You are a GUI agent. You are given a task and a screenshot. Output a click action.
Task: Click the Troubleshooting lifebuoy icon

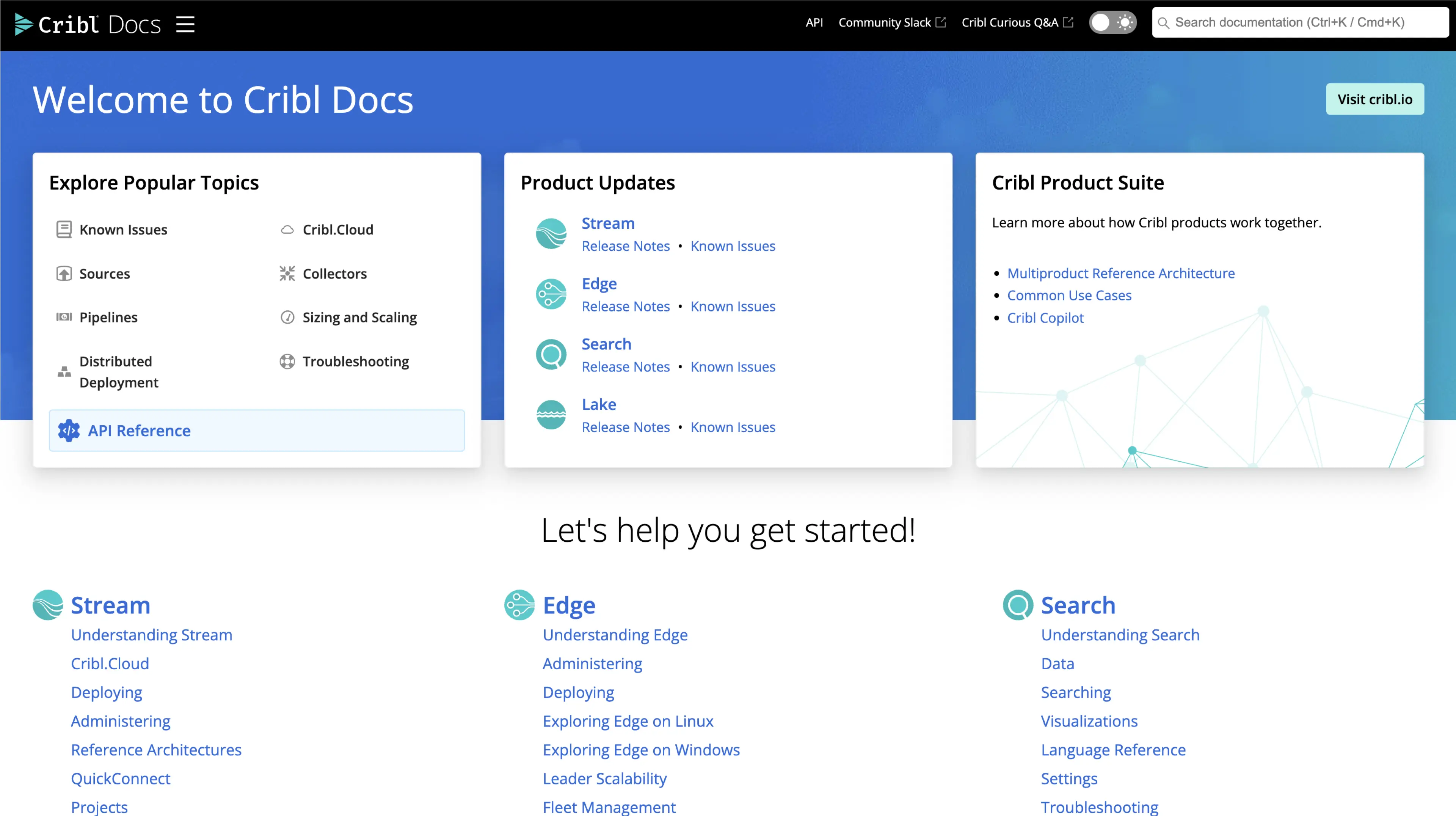coord(287,362)
